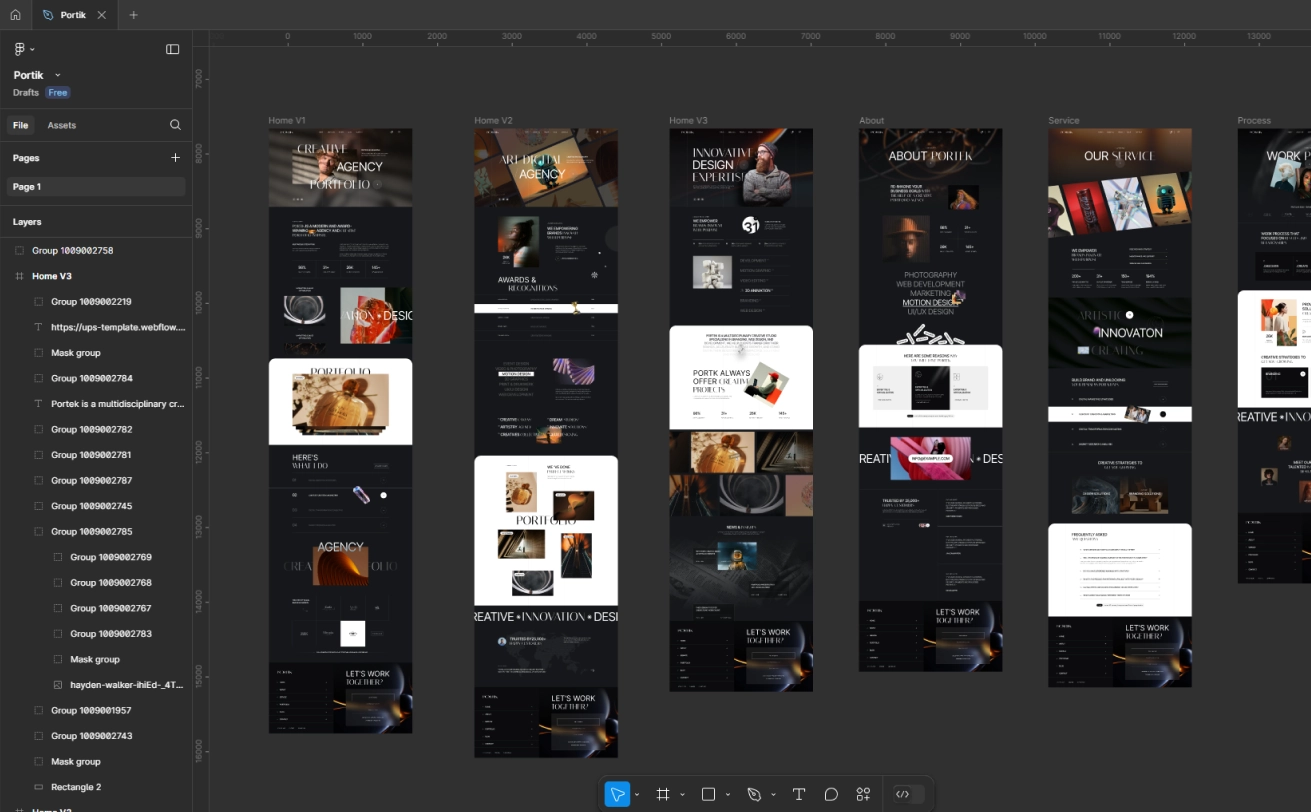Add a new page
The height and width of the screenshot is (812, 1311).
175,158
